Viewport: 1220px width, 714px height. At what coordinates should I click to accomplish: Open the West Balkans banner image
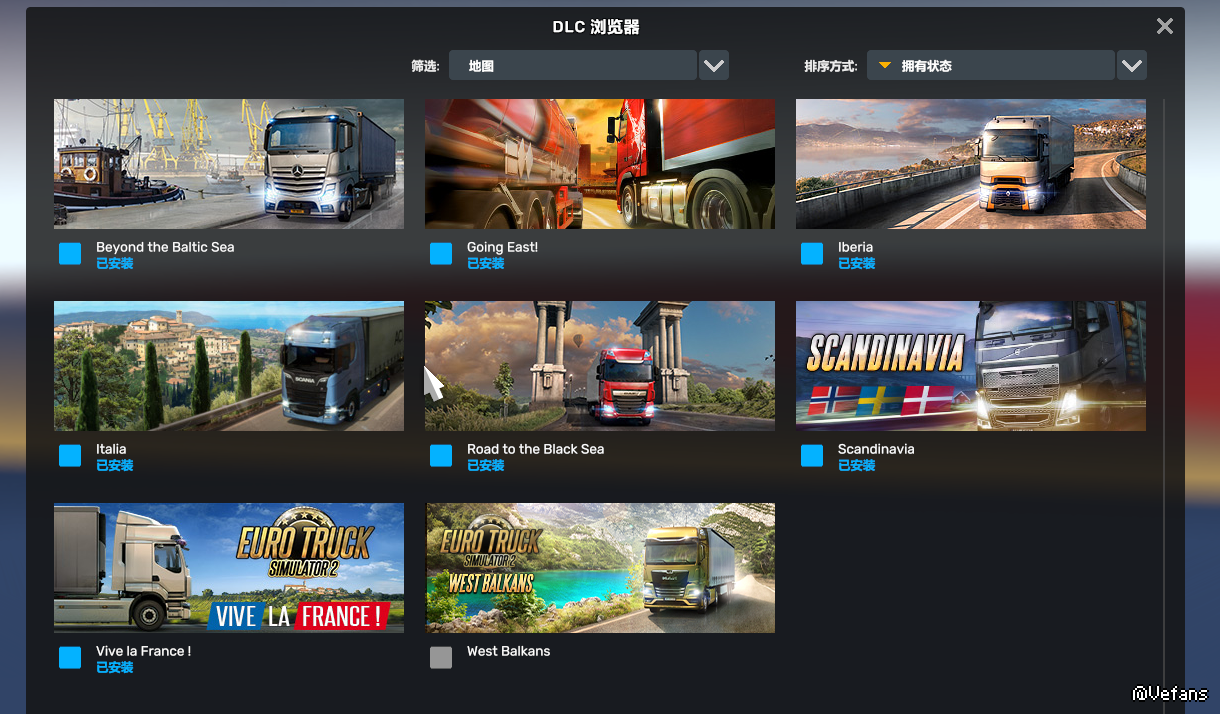pyautogui.click(x=600, y=568)
